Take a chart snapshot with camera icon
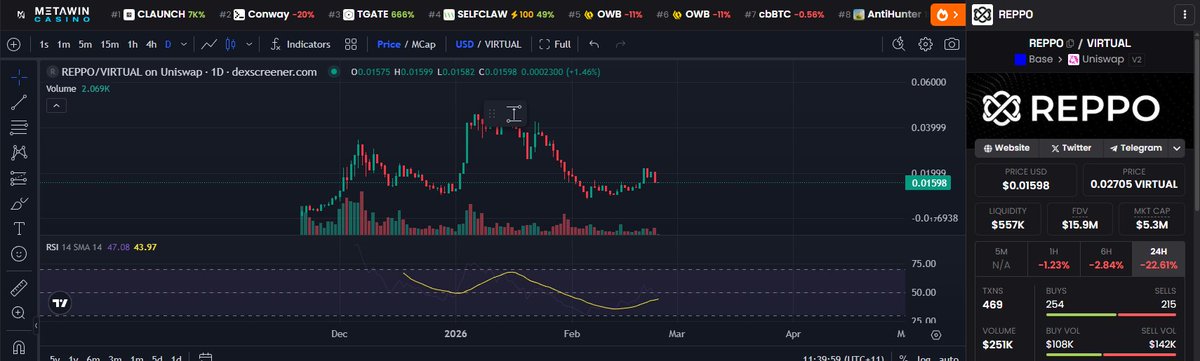This screenshot has height=361, width=1200. click(952, 44)
